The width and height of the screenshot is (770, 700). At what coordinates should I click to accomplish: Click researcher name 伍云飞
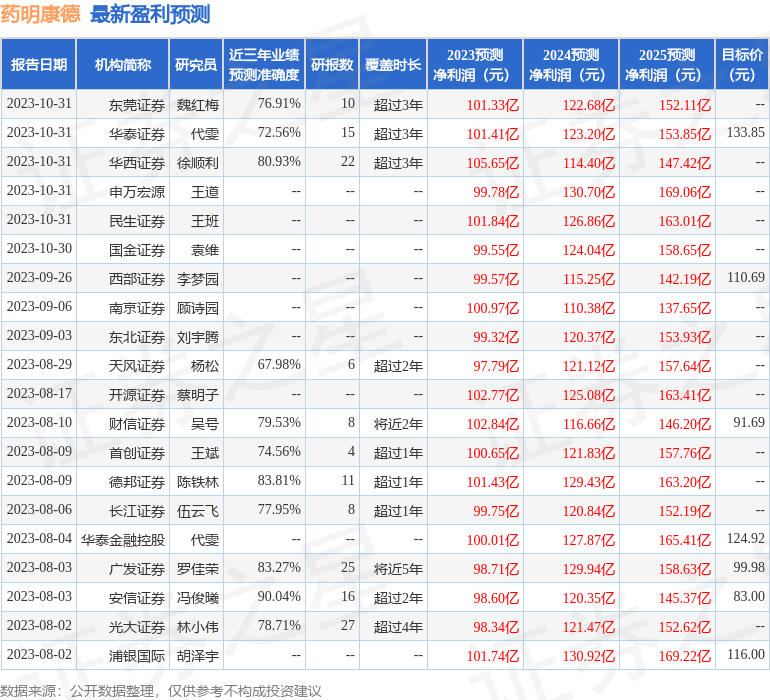click(197, 511)
